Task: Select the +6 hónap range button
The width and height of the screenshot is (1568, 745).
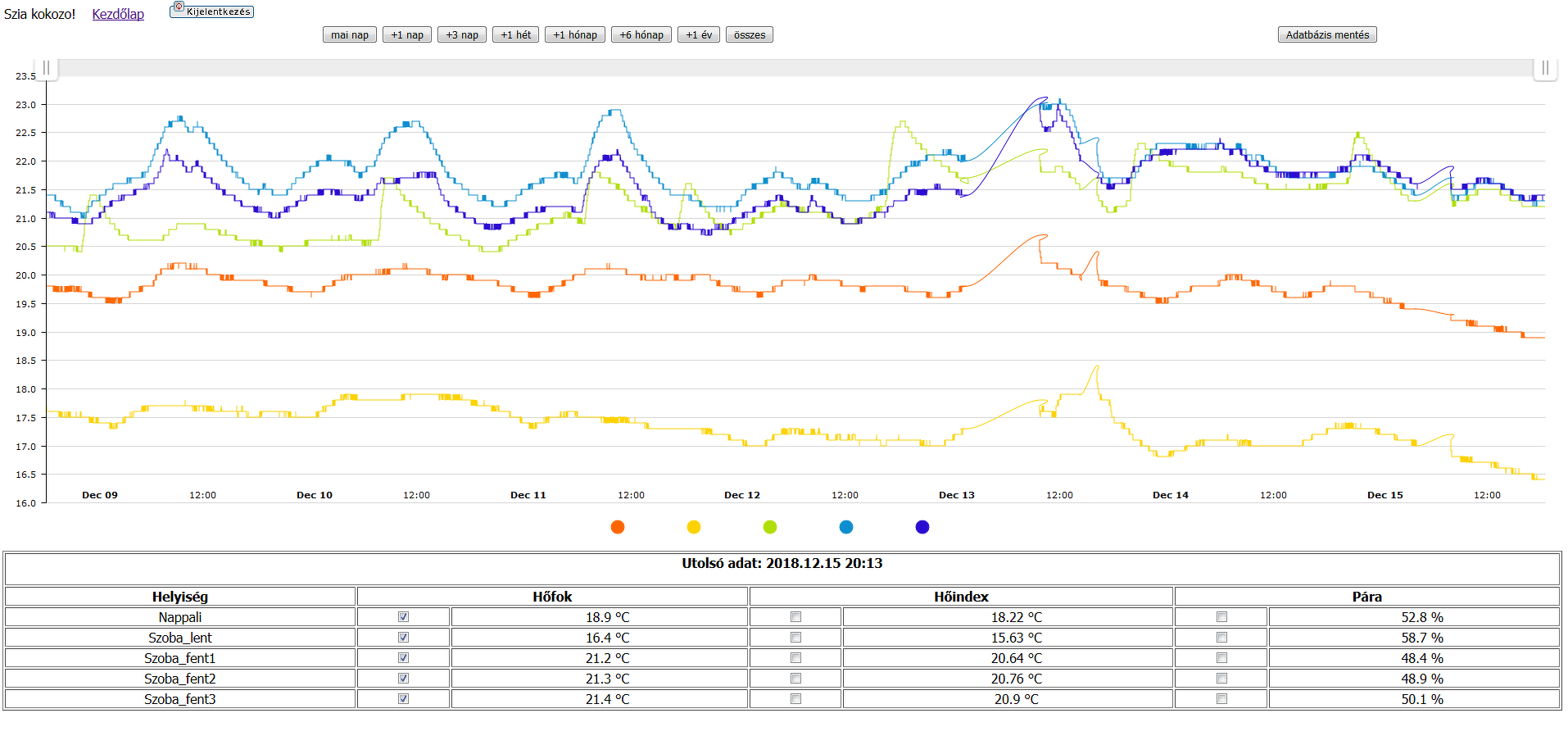Action: [x=641, y=34]
